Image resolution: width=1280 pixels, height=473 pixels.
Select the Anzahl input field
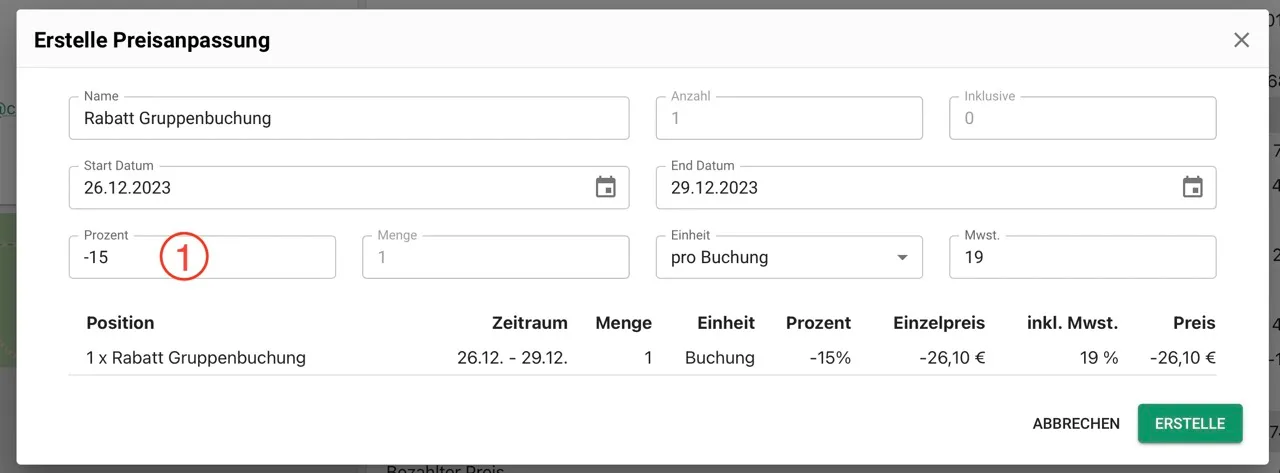coord(789,118)
